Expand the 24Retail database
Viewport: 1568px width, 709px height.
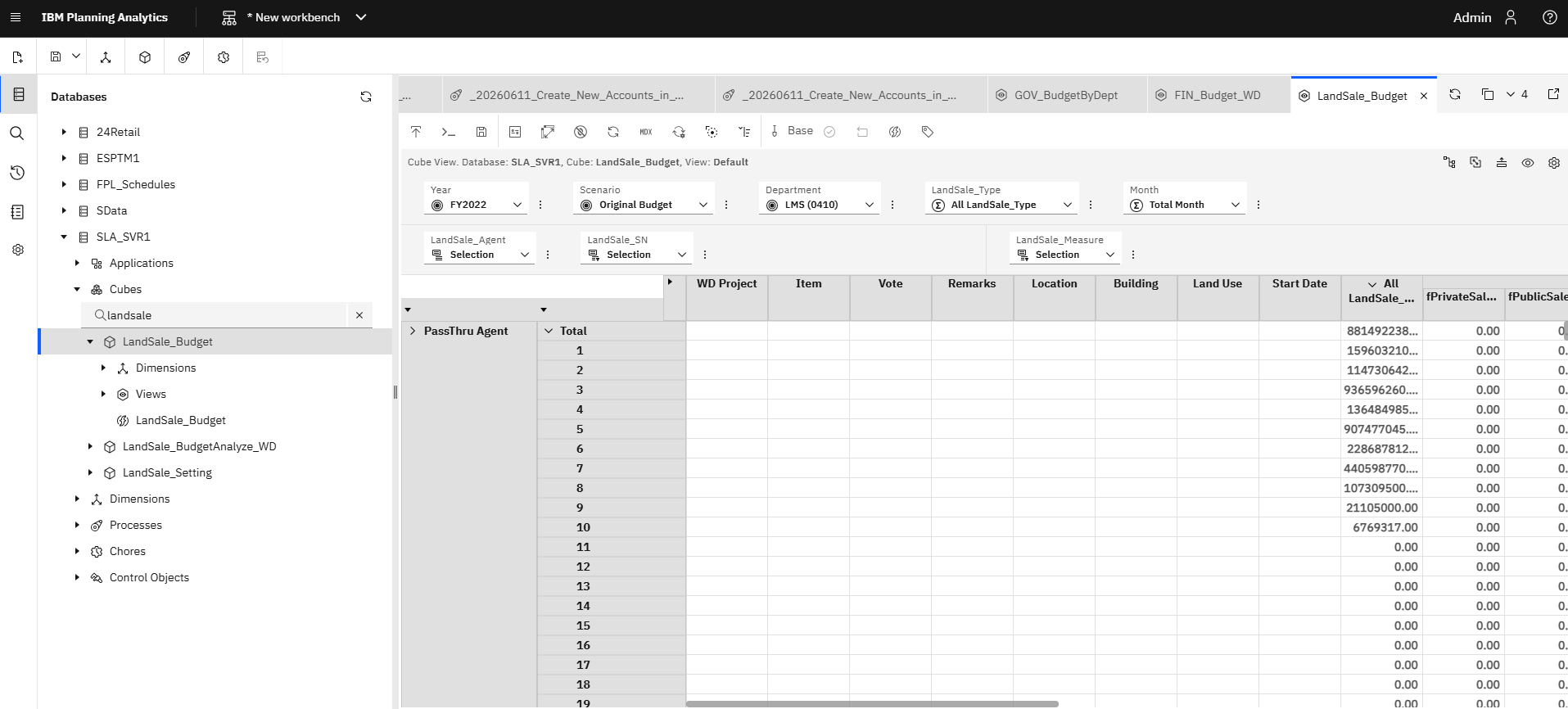(x=64, y=132)
